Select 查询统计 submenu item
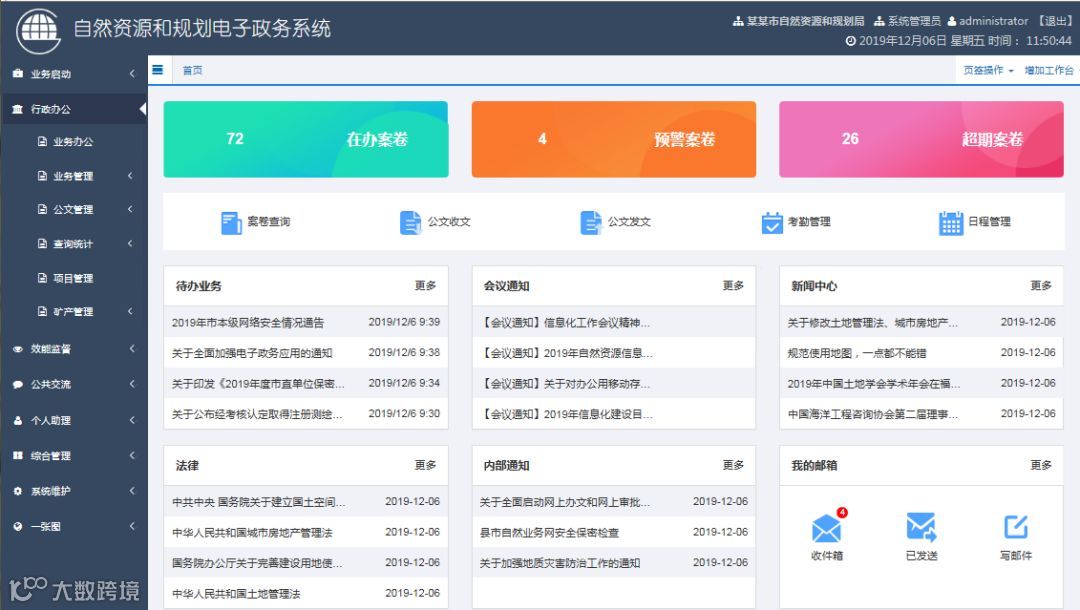Image resolution: width=1080 pixels, height=610 pixels. click(74, 243)
